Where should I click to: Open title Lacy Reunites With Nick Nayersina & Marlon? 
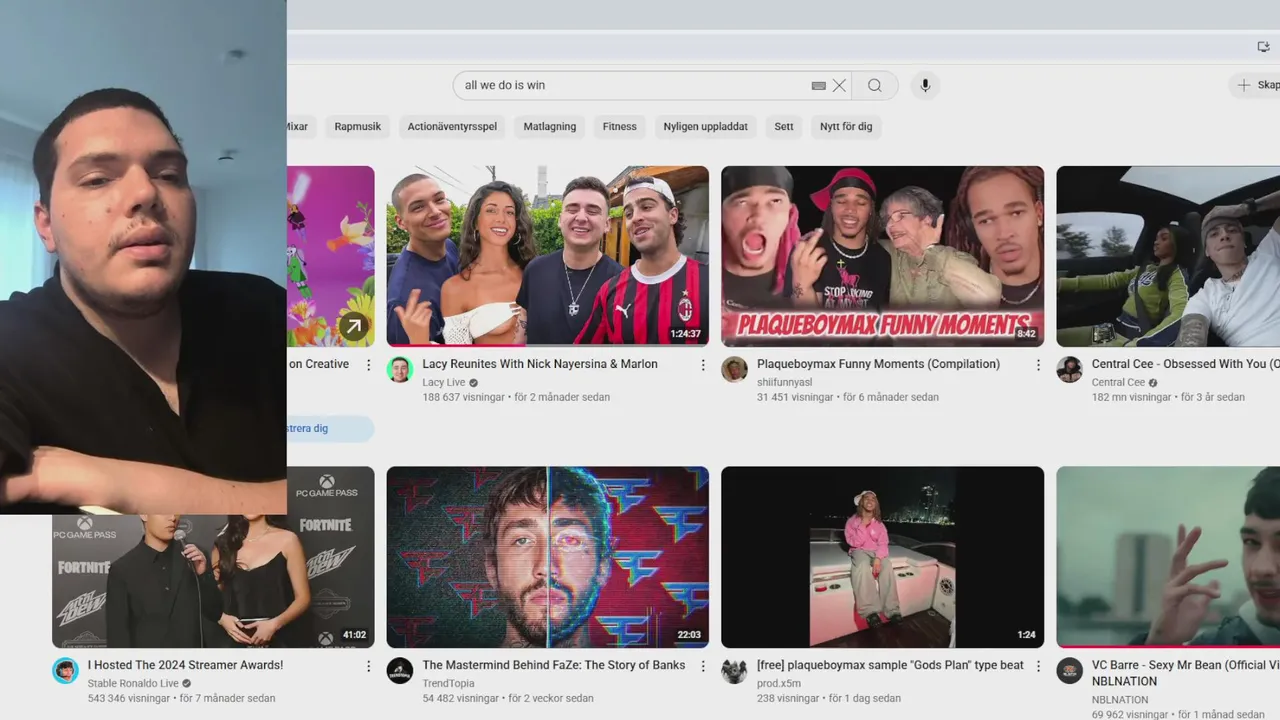point(540,364)
